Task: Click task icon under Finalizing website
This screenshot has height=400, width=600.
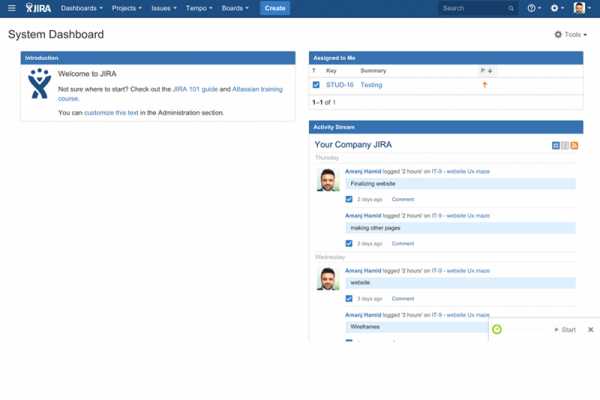Action: (x=349, y=199)
